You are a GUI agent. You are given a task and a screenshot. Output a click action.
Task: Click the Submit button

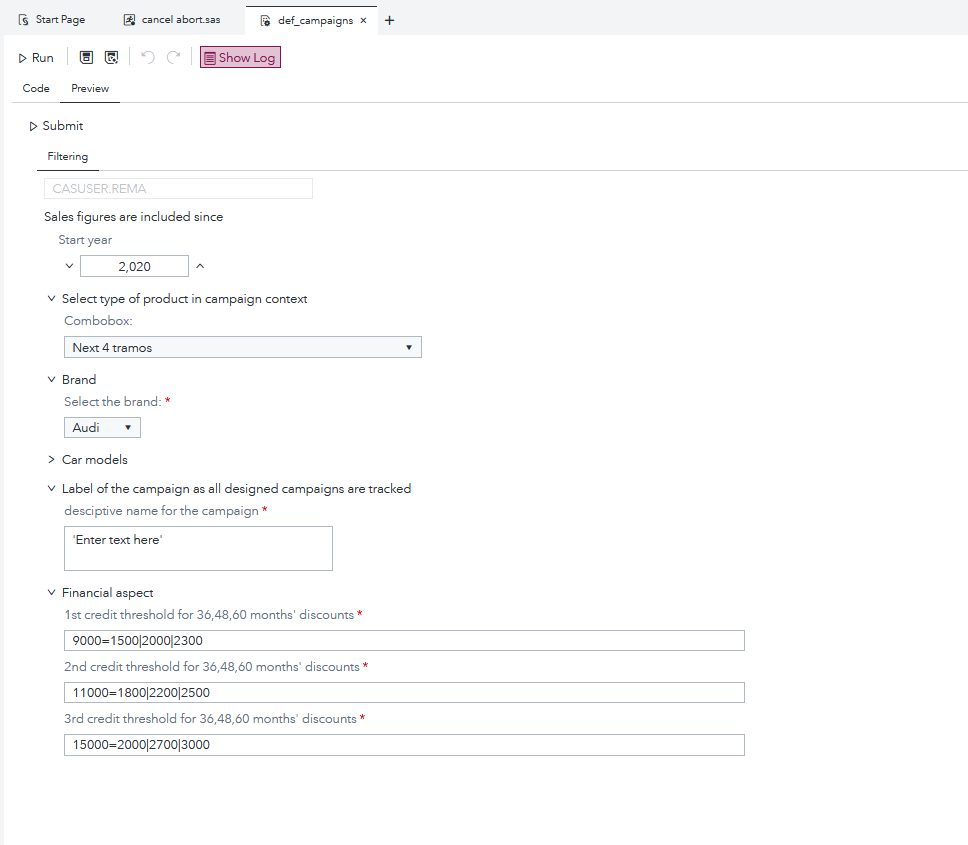pos(56,126)
